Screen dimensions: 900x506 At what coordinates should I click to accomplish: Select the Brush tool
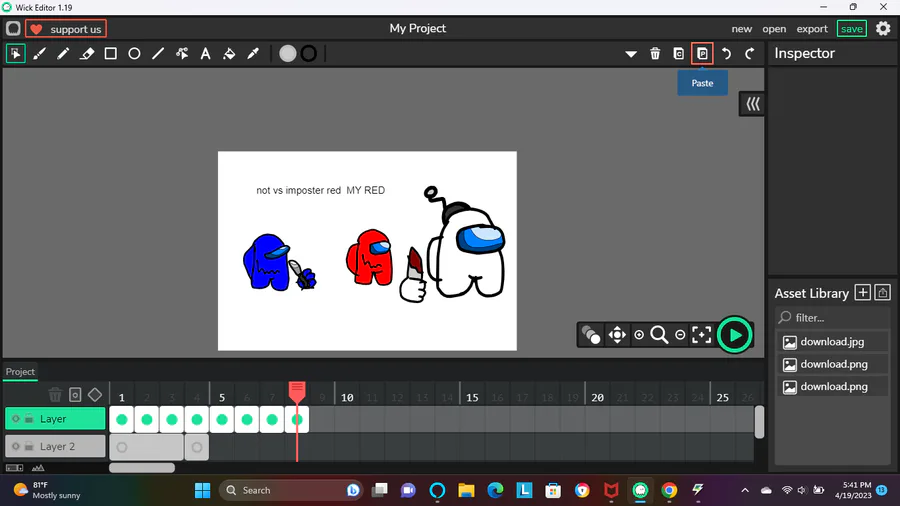[x=39, y=53]
